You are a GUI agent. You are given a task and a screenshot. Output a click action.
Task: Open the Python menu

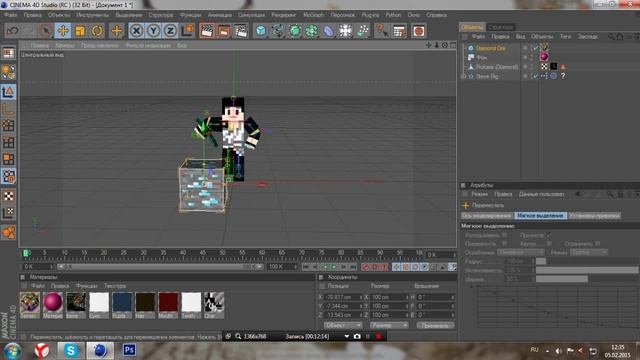(393, 15)
